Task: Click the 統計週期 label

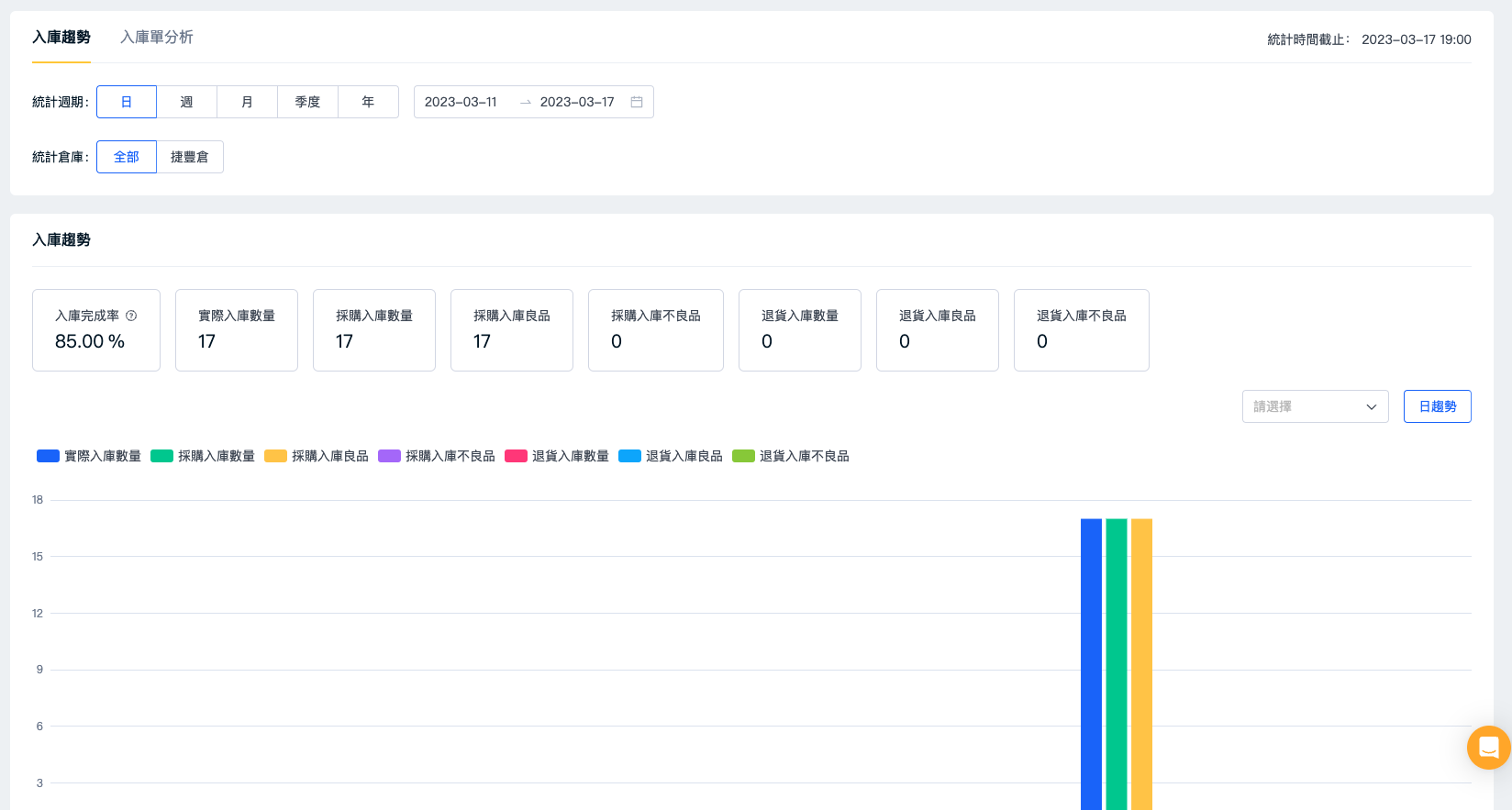Action: [61, 102]
